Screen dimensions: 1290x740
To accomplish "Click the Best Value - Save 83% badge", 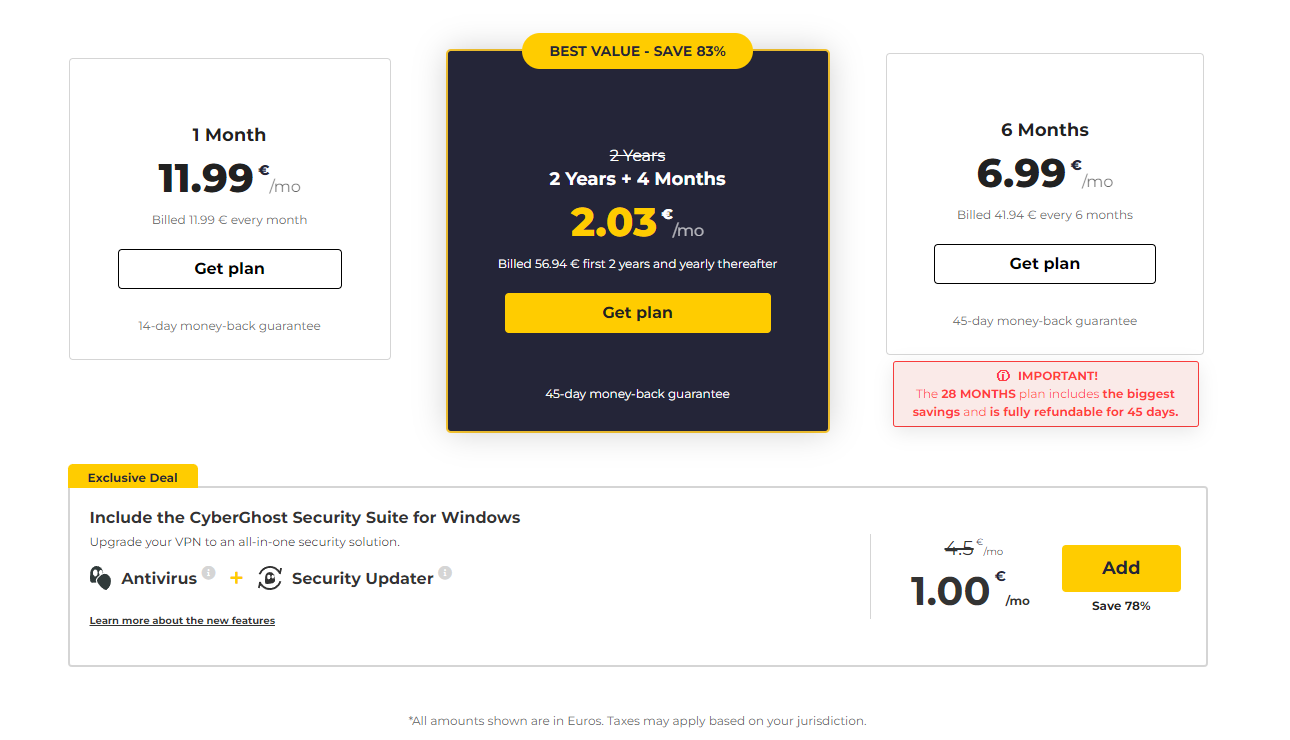I will click(637, 51).
